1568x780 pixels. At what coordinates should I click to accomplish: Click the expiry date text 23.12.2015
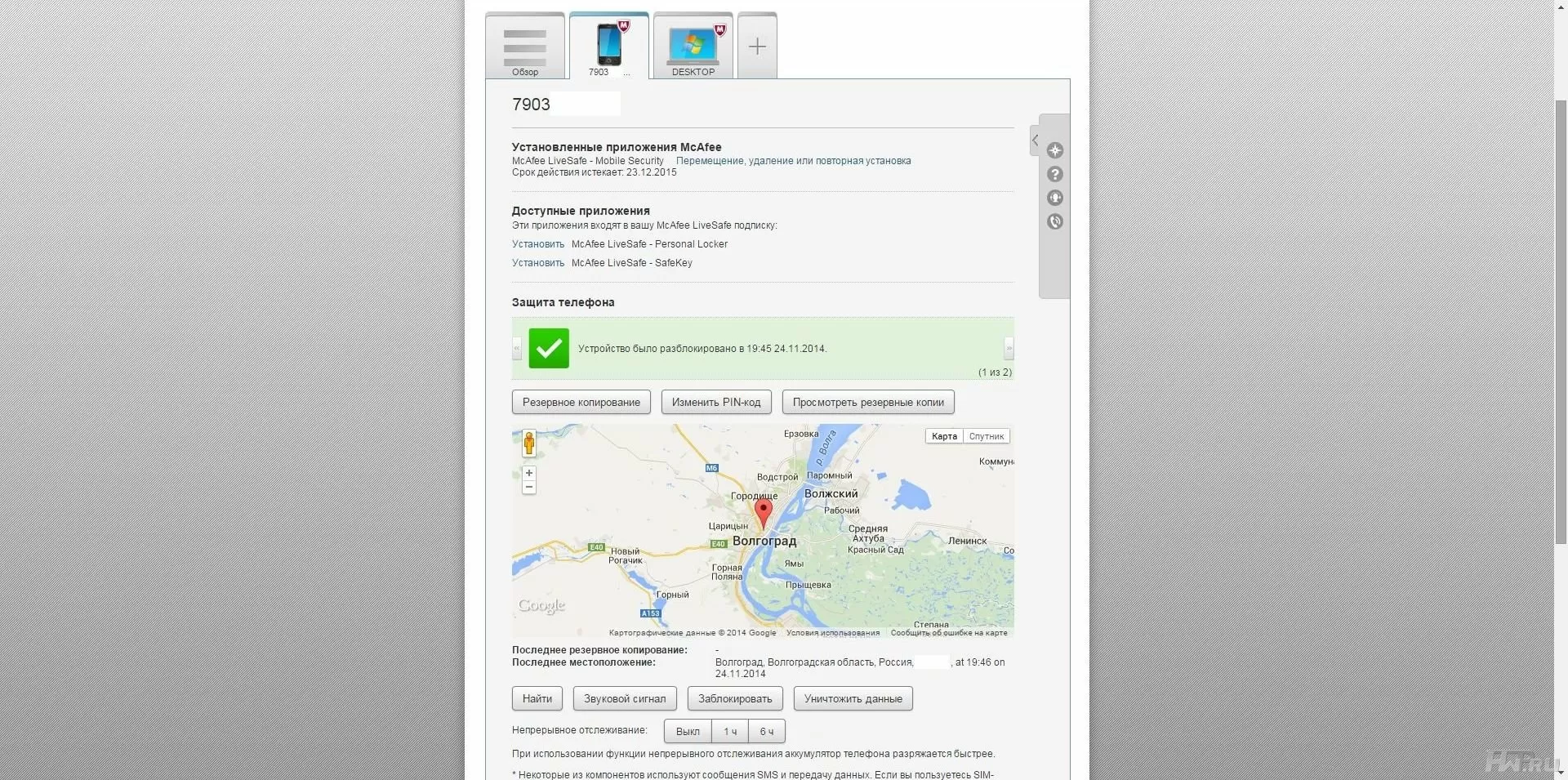point(652,172)
